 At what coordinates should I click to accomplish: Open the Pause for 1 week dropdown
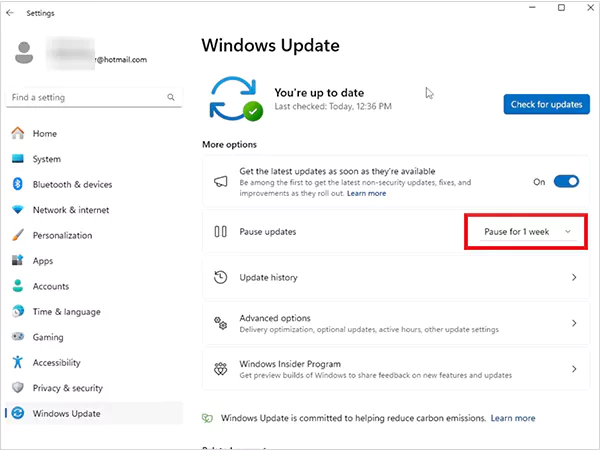click(x=528, y=232)
